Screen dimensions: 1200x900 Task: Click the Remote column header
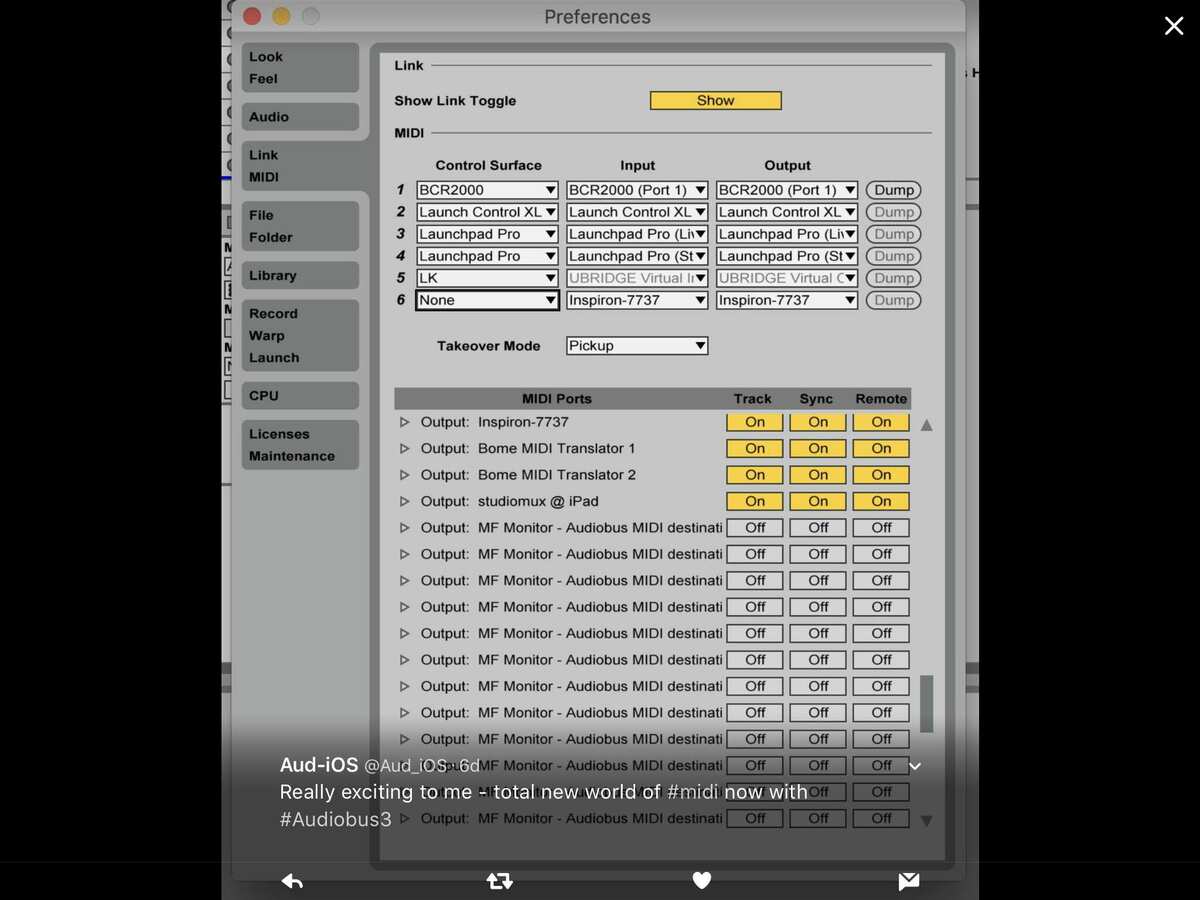pyautogui.click(x=881, y=399)
